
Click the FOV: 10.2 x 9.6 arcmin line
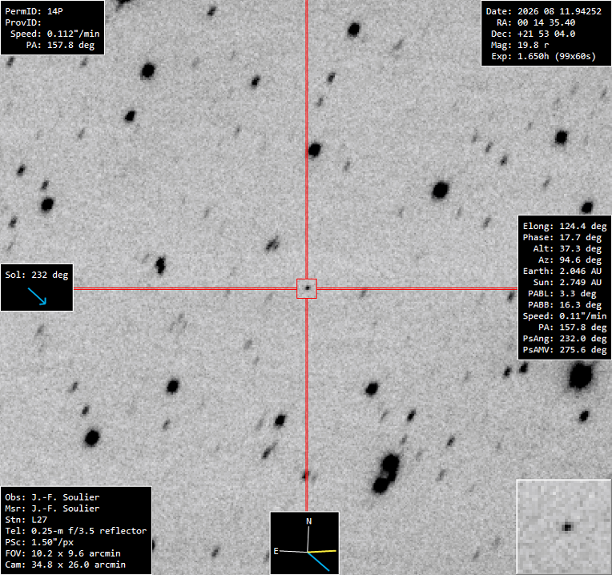coord(63,554)
